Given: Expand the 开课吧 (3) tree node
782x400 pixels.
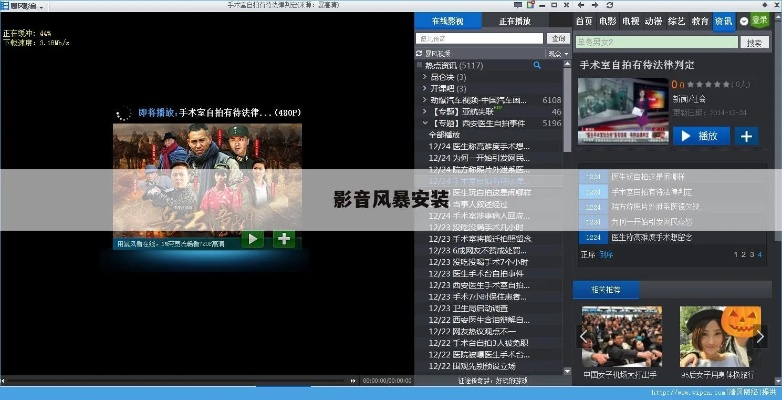Looking at the screenshot, I should coord(424,88).
